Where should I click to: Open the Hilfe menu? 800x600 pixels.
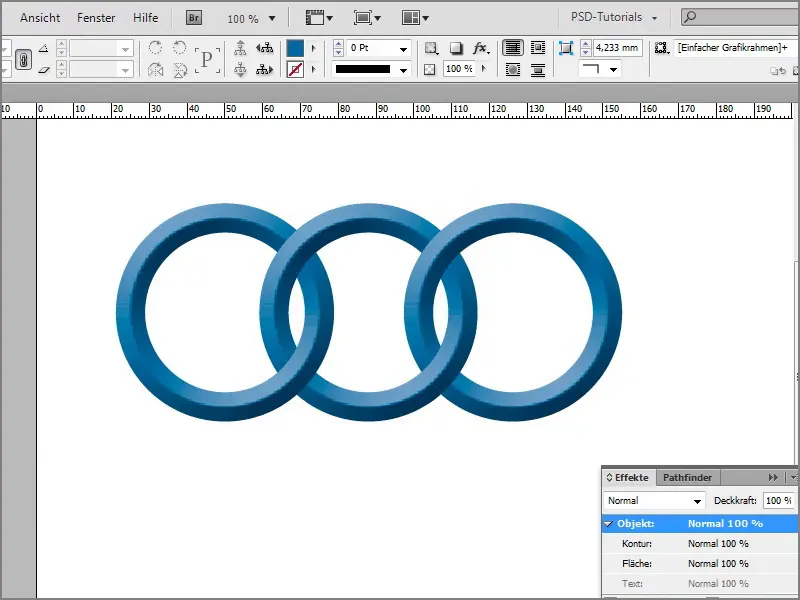point(145,18)
